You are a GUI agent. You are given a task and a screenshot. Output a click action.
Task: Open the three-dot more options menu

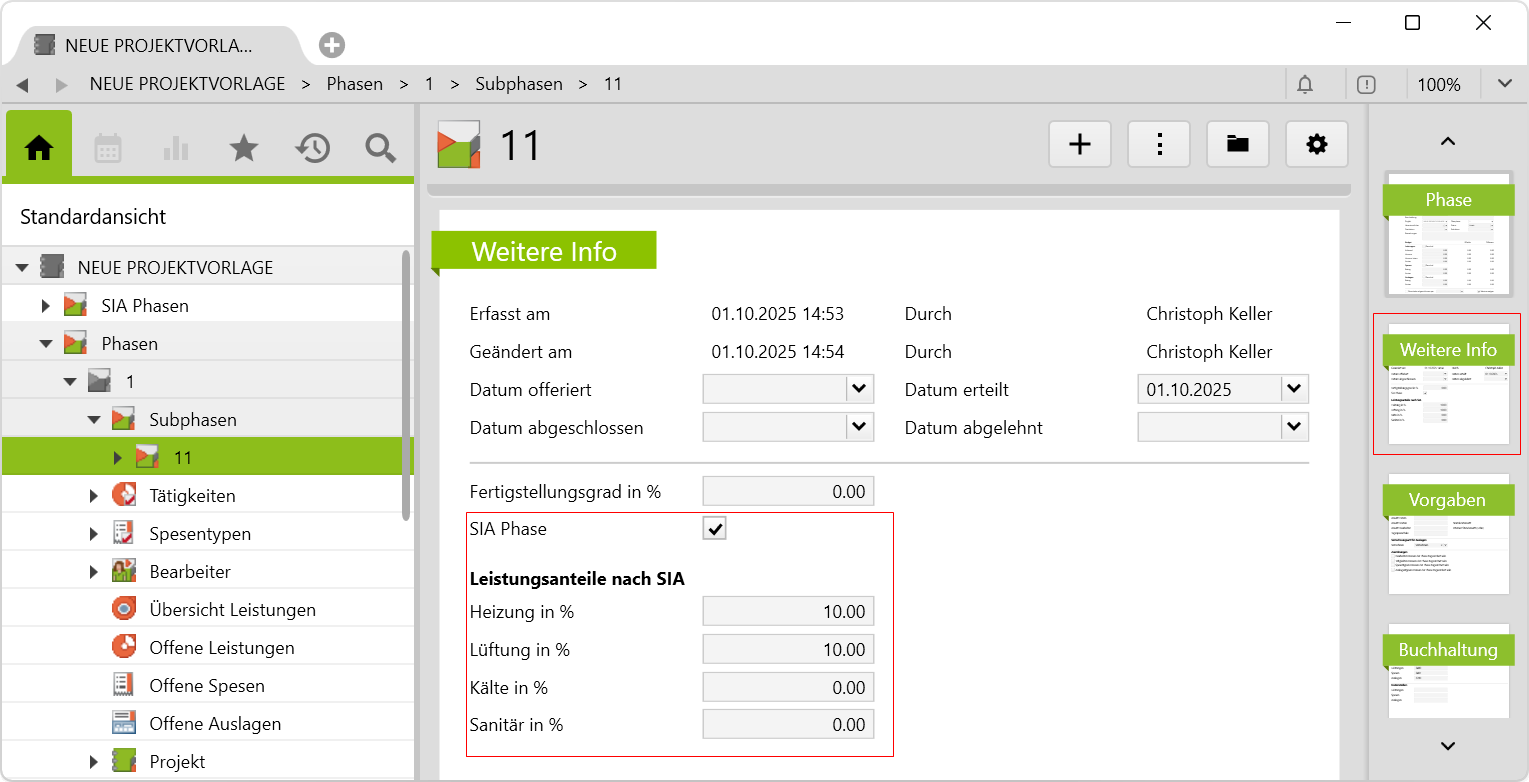click(x=1159, y=145)
